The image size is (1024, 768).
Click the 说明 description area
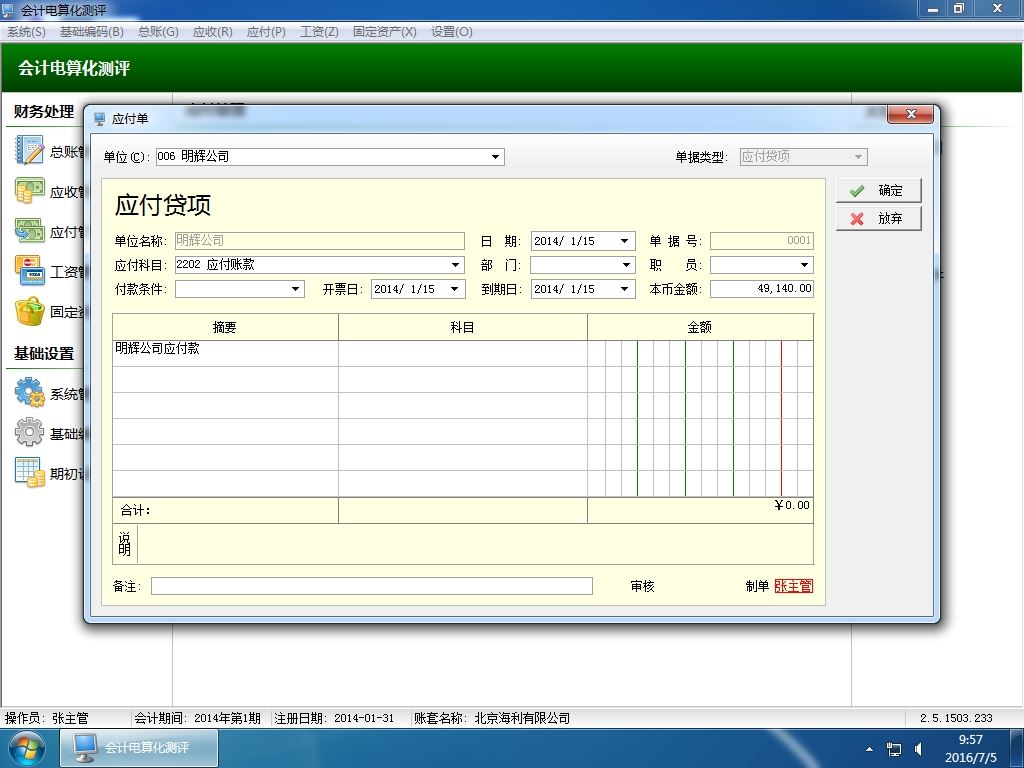(x=475, y=544)
